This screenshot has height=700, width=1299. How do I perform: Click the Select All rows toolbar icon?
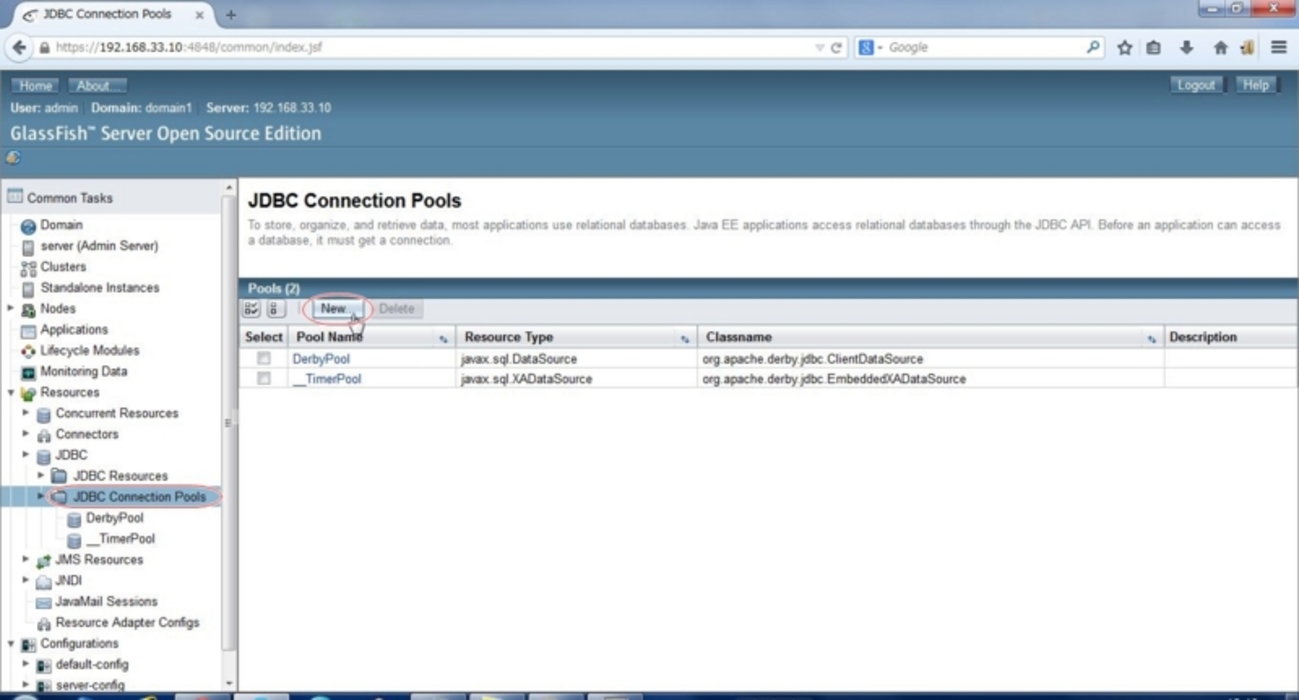252,309
